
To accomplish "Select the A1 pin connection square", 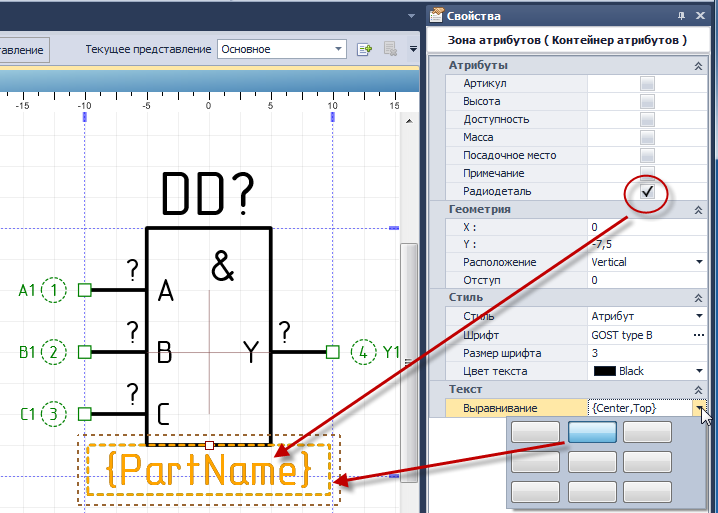I will (x=85, y=290).
